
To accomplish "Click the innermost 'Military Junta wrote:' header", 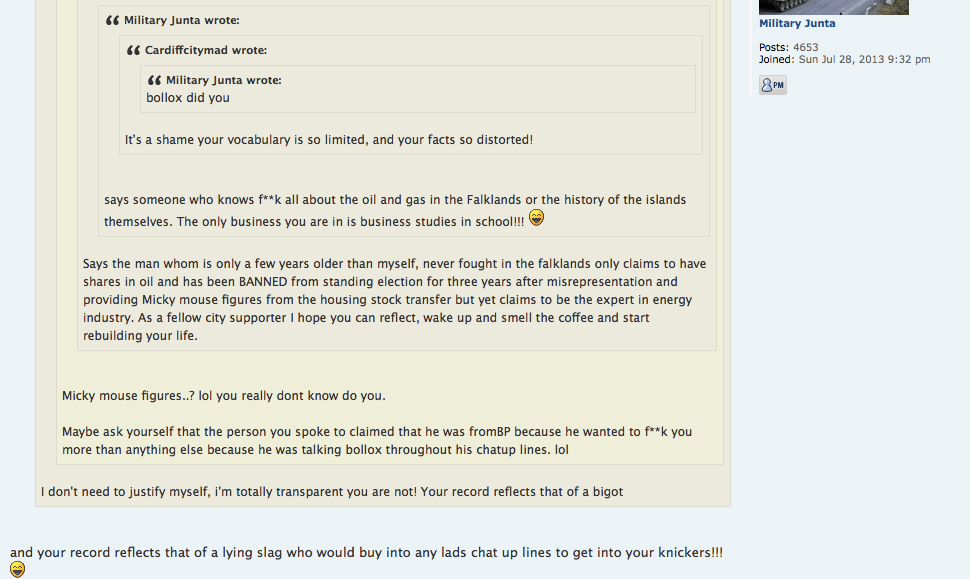I will [223, 80].
